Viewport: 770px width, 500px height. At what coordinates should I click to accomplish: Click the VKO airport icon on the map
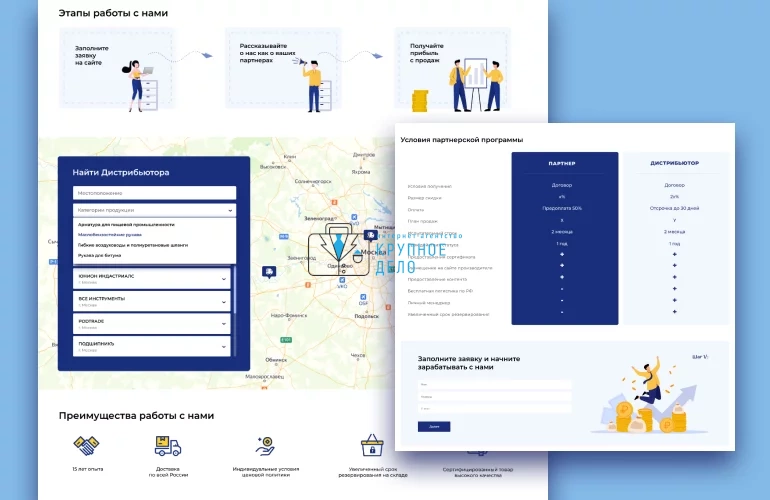pyautogui.click(x=342, y=280)
